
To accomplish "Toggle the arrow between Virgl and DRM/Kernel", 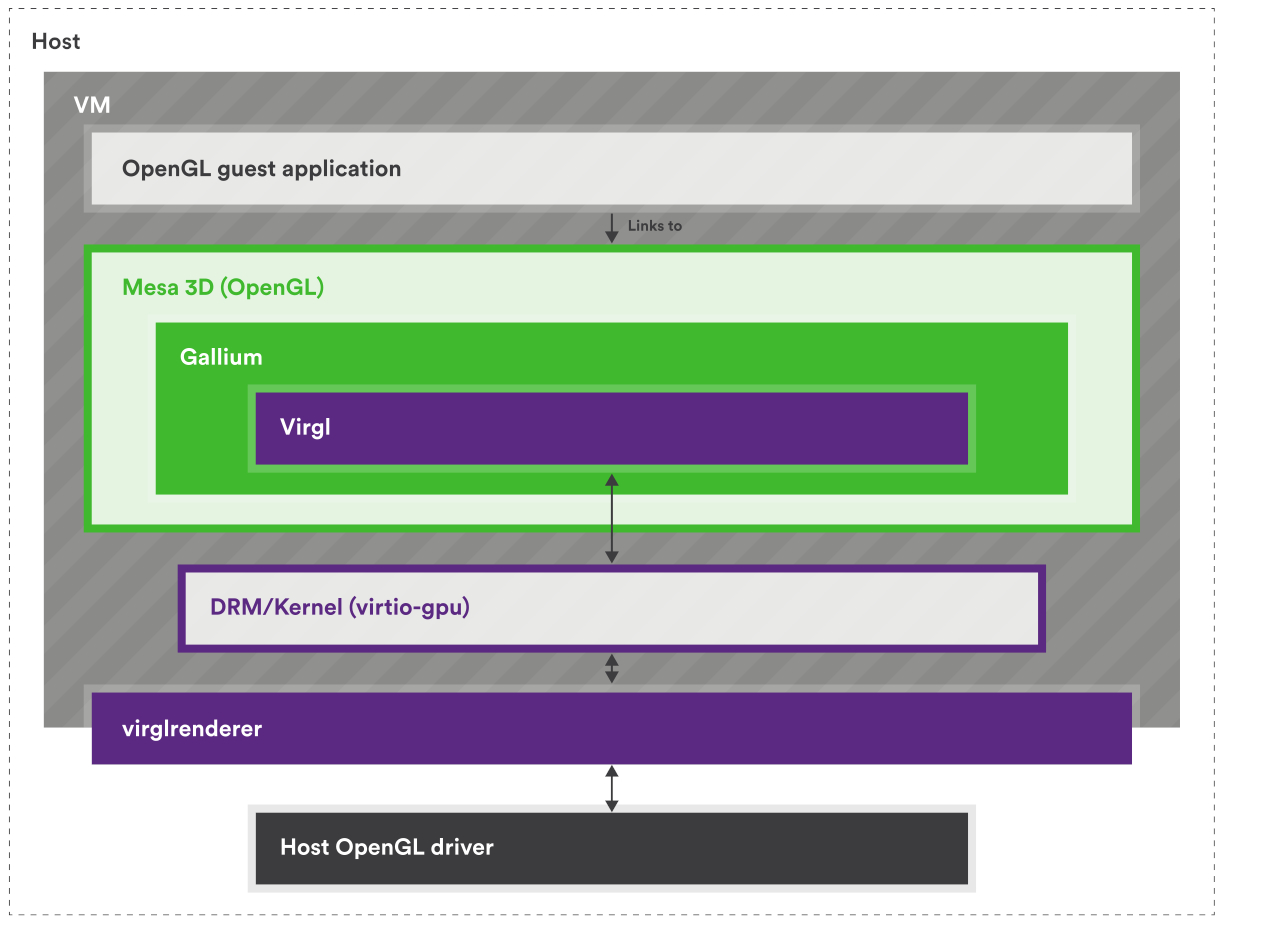I will 611,517.
